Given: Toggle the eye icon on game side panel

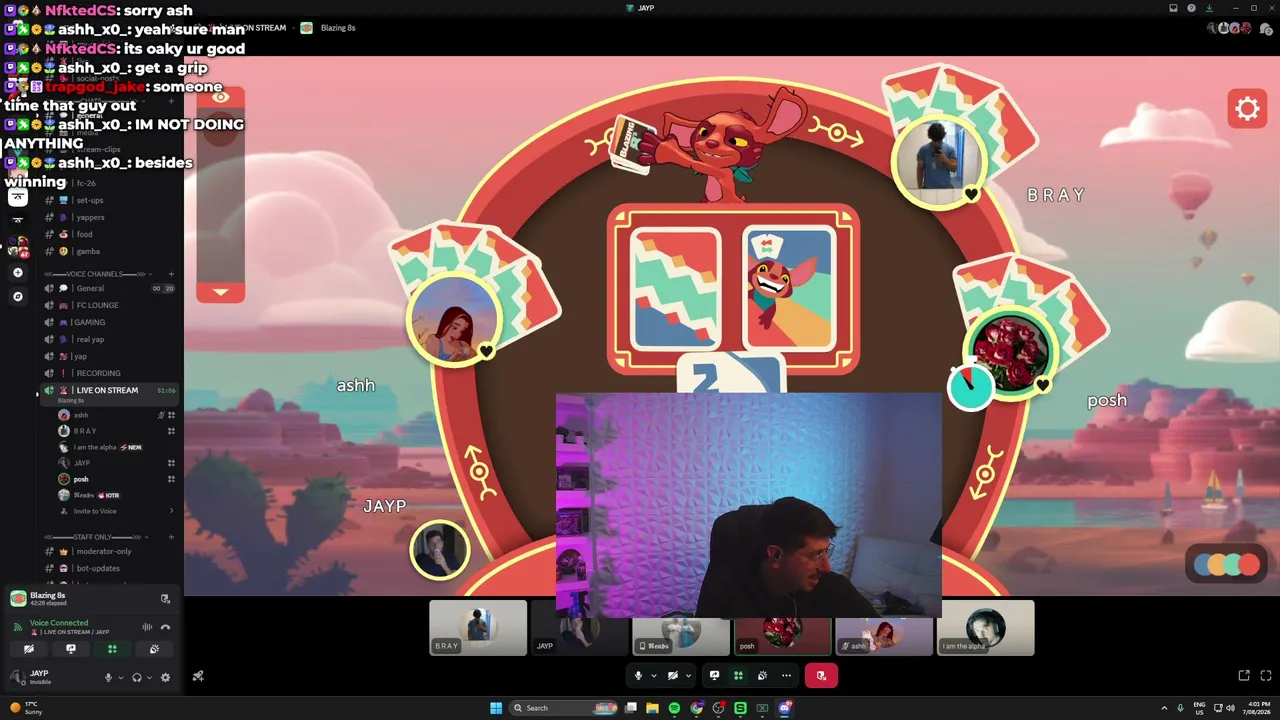Looking at the screenshot, I should point(220,97).
